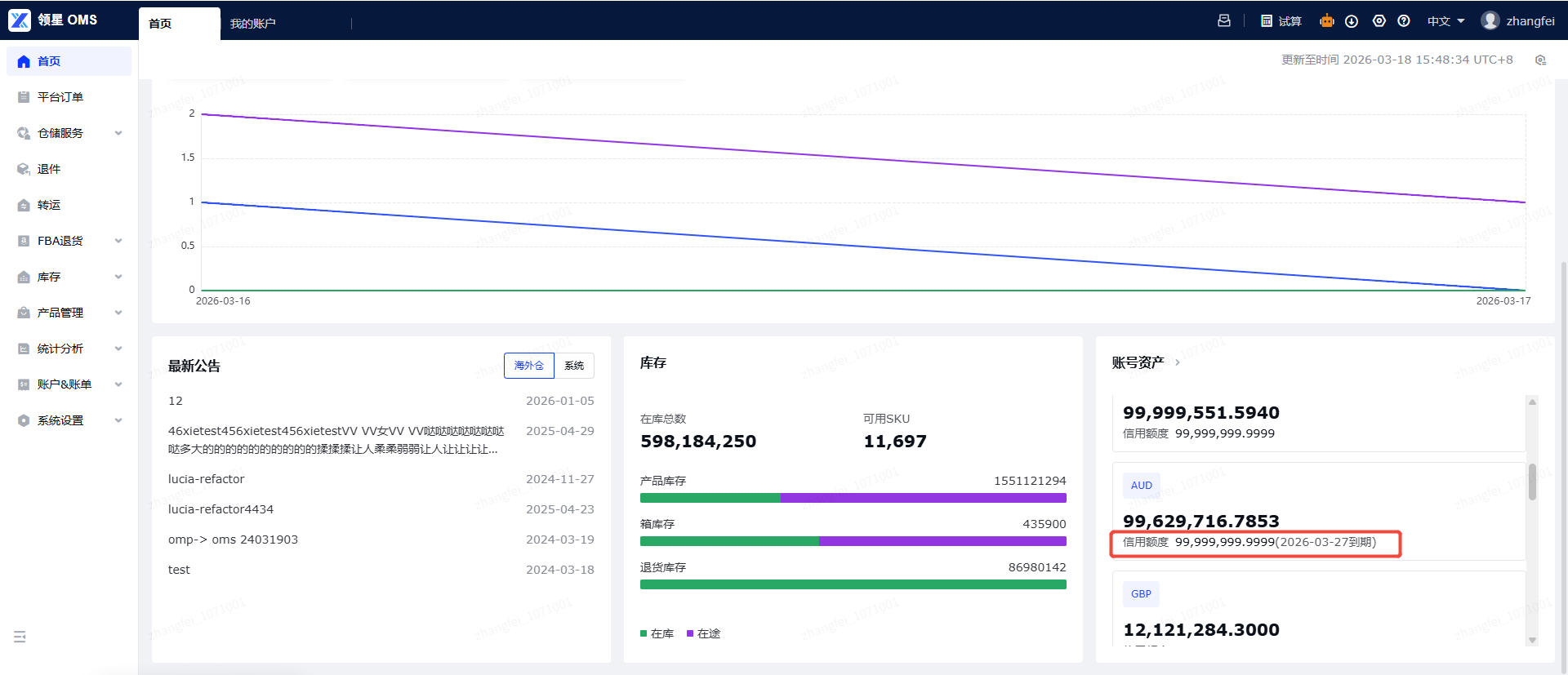
Task: Click the FBA退货 sidebar icon
Action: pos(24,241)
